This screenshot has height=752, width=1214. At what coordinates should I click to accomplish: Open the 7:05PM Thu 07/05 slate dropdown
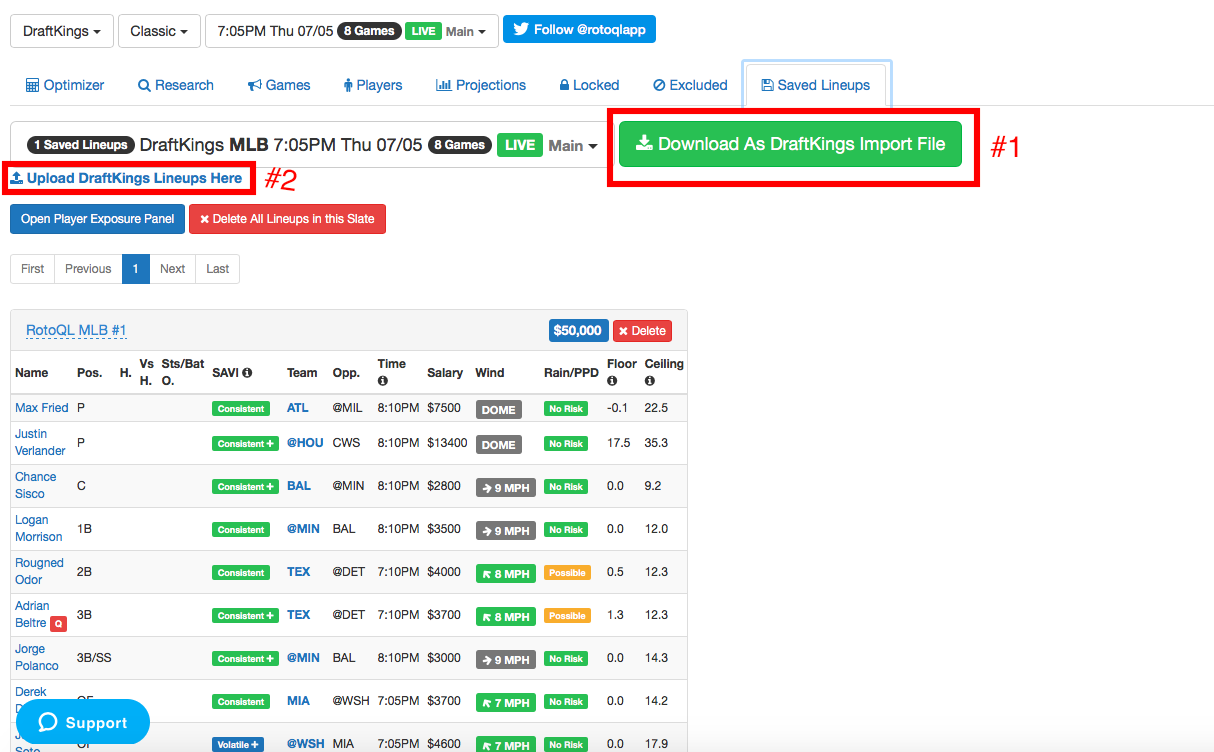point(350,31)
